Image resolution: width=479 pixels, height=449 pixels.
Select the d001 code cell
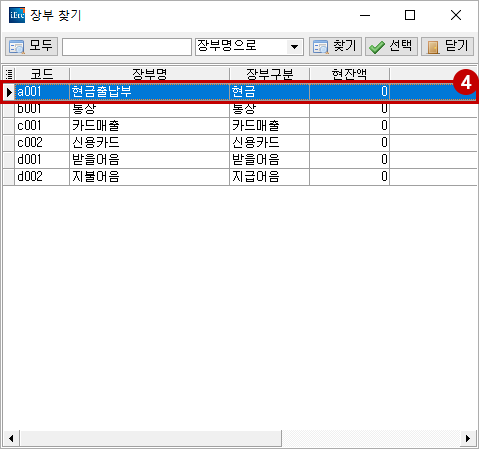[42, 160]
